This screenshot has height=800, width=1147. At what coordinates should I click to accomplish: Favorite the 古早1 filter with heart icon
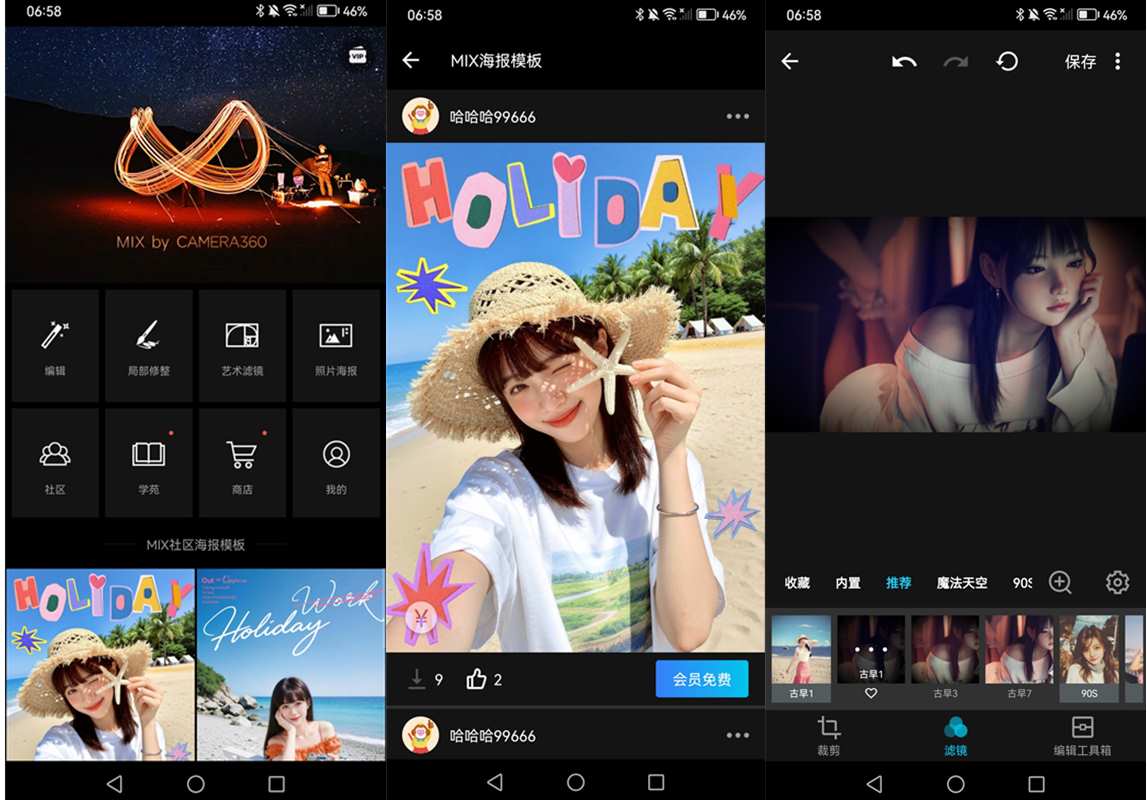870,693
